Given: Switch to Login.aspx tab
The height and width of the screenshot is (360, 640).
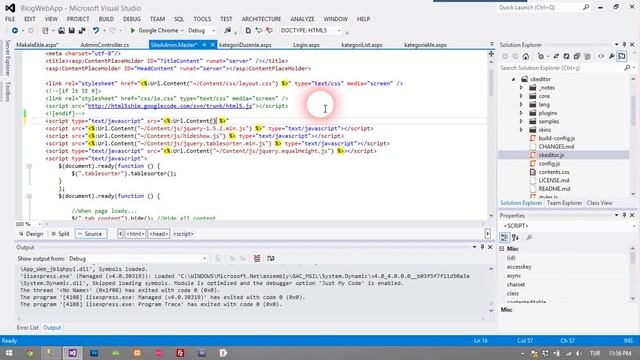Looking at the screenshot, I should click(x=306, y=45).
